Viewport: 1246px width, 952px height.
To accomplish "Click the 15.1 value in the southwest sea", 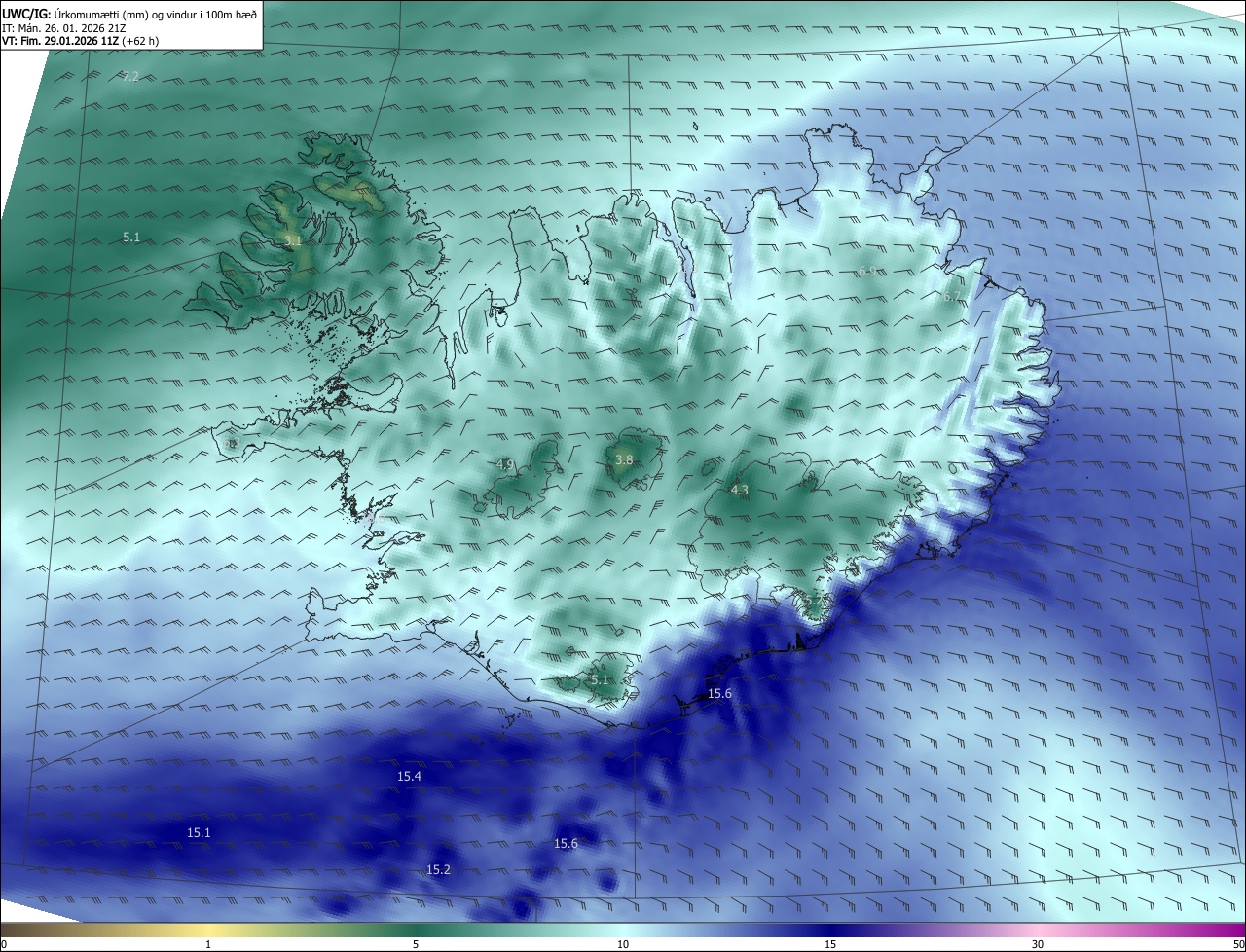I will tap(199, 832).
